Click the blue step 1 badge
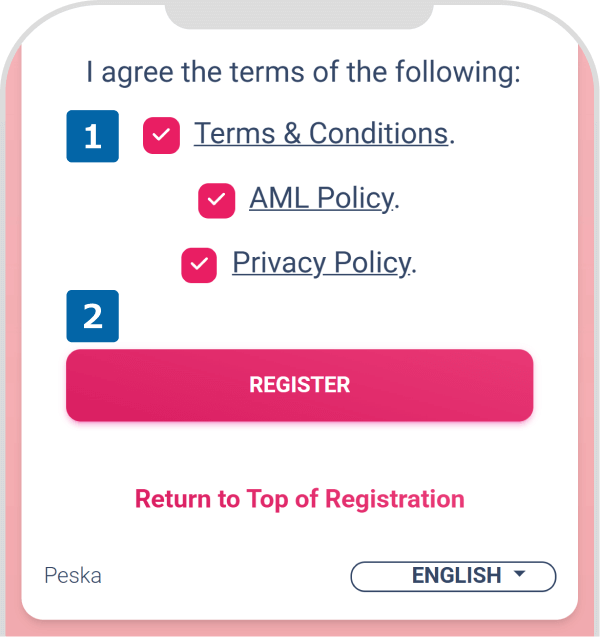The width and height of the screenshot is (600, 637). tap(92, 136)
